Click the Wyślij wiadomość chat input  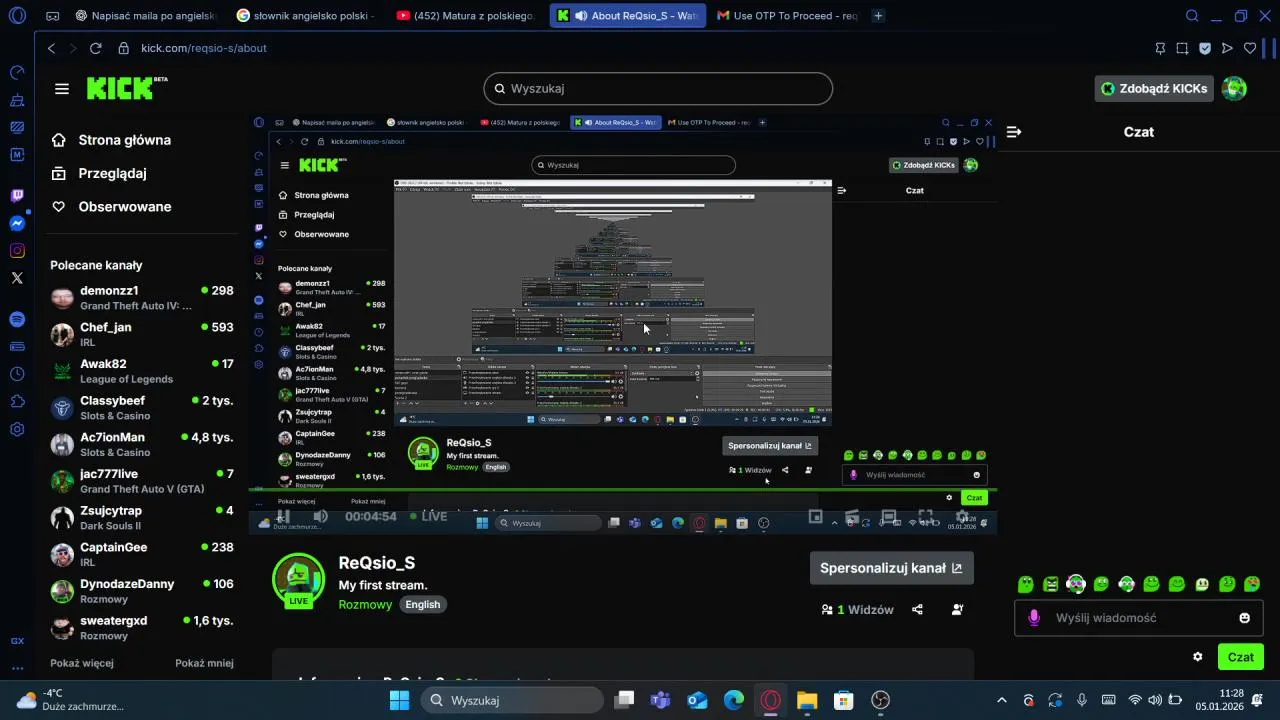[x=1138, y=618]
